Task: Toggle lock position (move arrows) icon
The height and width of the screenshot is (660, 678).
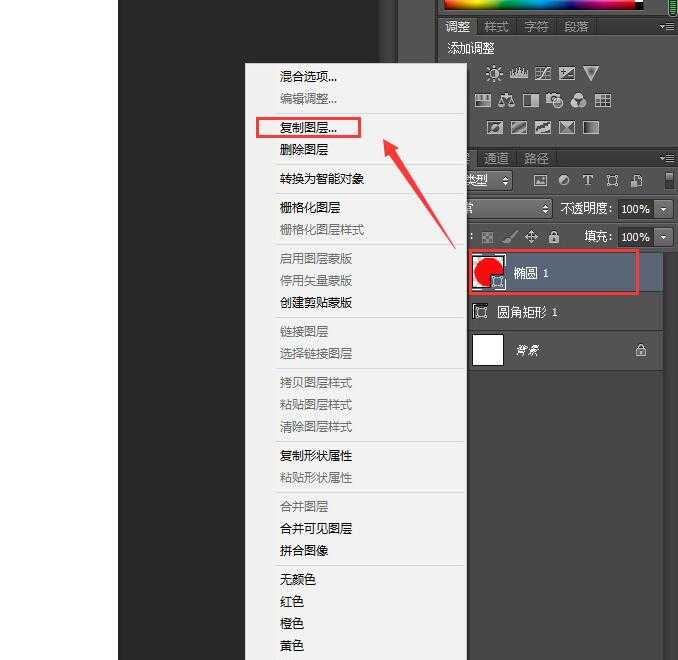Action: click(531, 237)
